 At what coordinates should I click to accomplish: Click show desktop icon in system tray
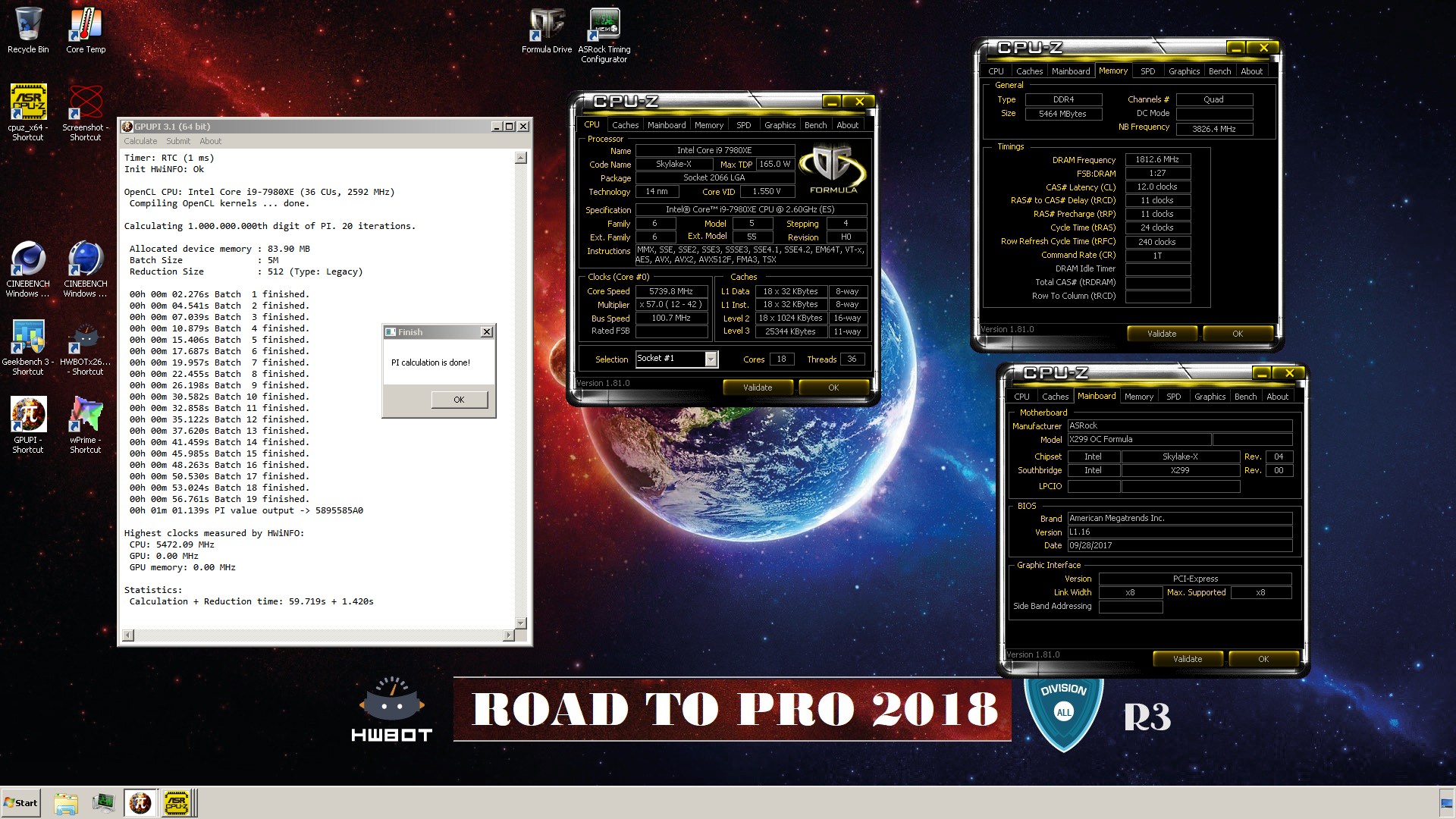[1447, 803]
